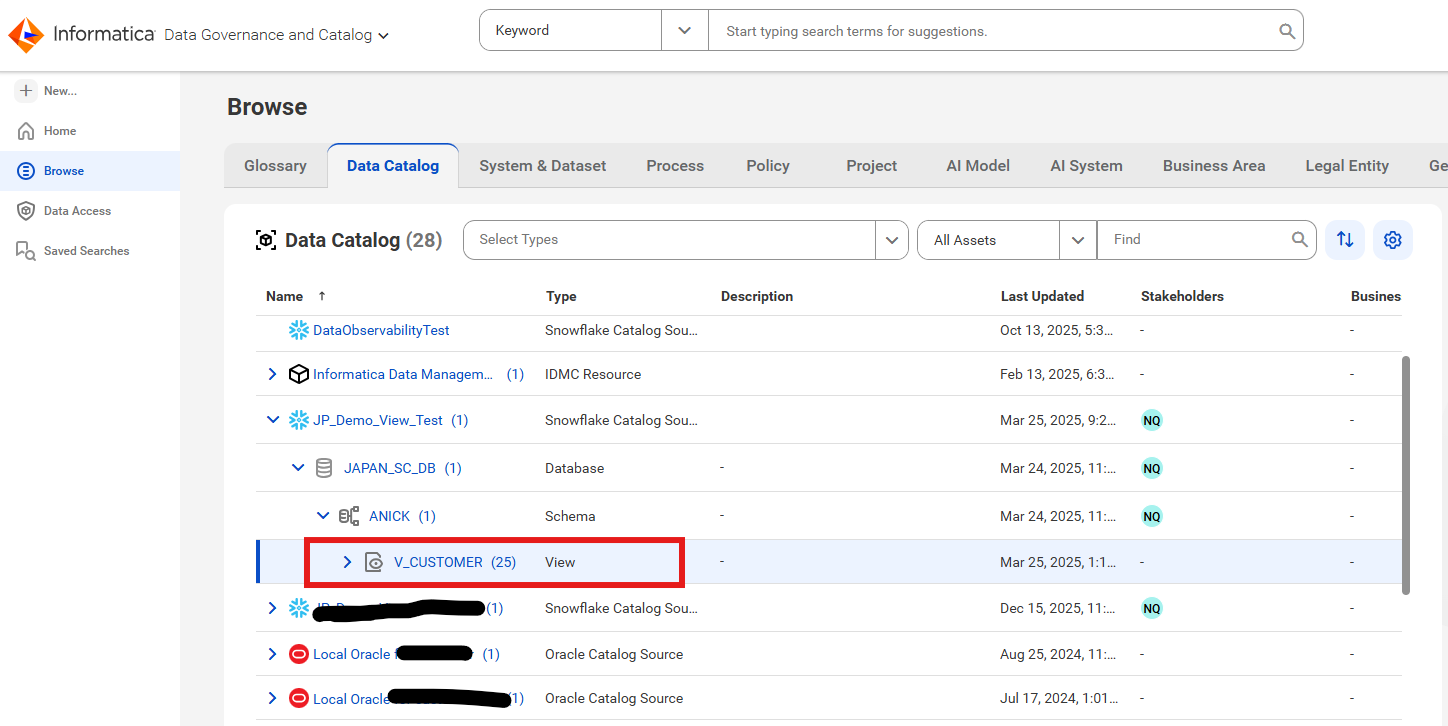
Task: Click the NQ badge on Dec 15, 2025 row
Action: click(1152, 608)
